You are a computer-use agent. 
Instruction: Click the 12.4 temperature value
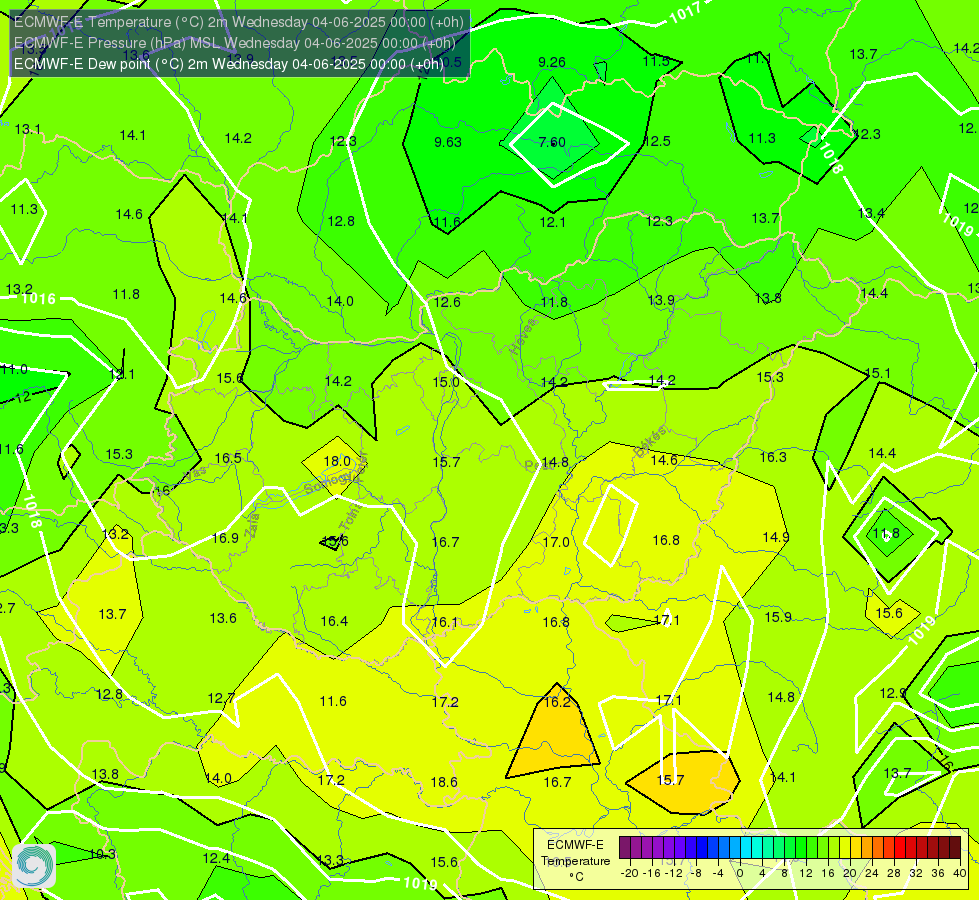click(x=216, y=858)
